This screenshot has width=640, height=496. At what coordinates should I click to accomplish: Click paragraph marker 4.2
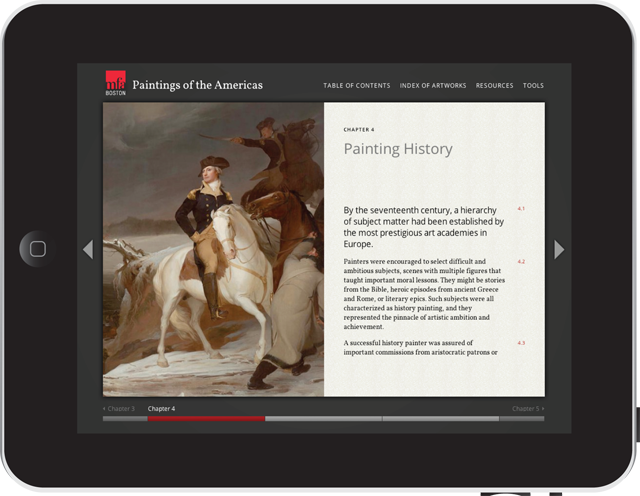521,262
